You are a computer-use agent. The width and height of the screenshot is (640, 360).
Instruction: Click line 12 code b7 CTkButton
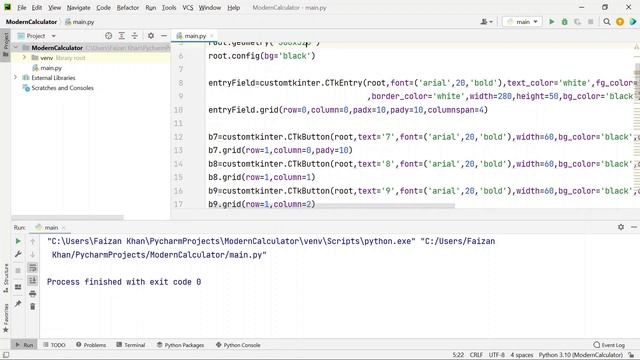[424, 137]
